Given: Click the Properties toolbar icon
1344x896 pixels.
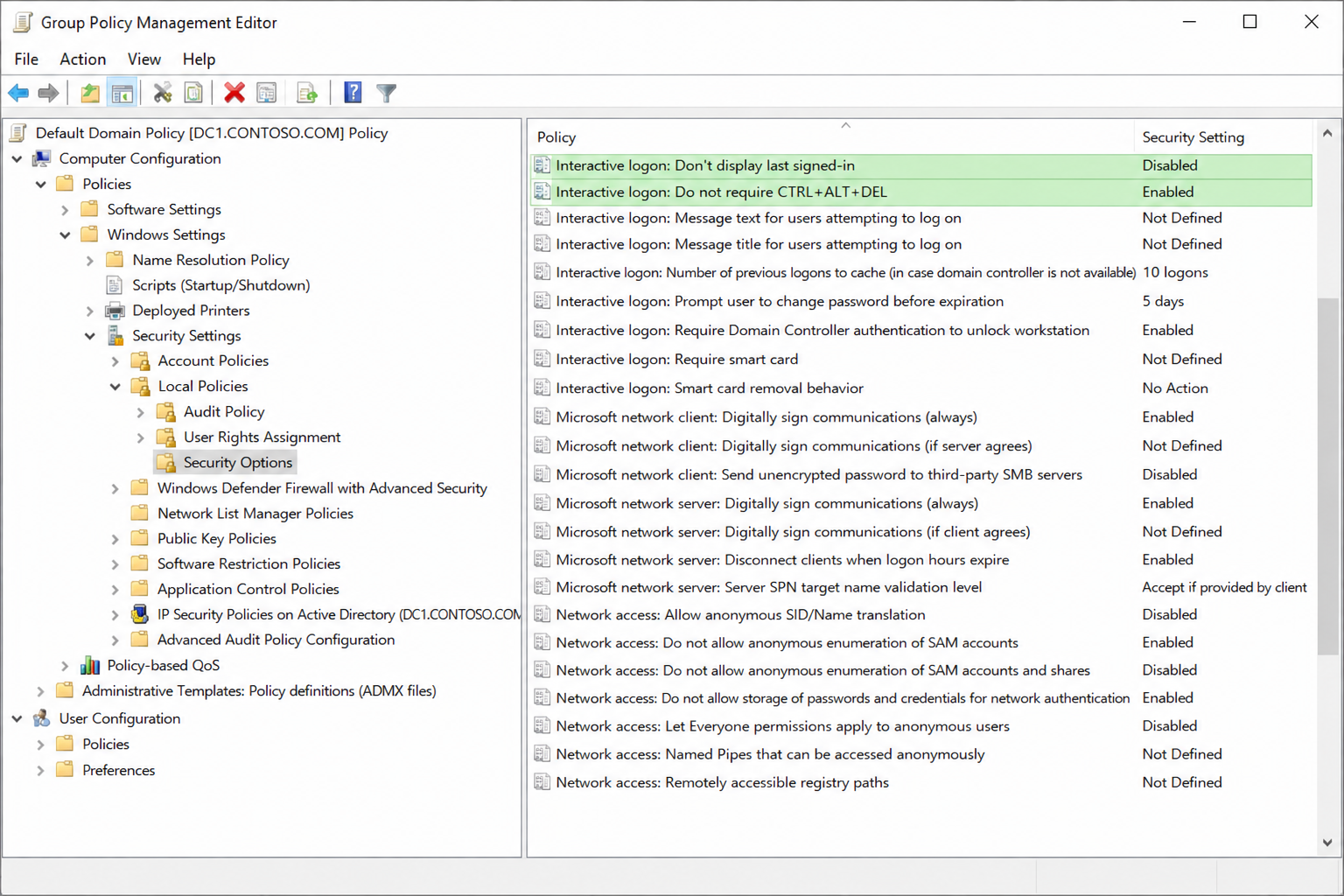Looking at the screenshot, I should 267,93.
